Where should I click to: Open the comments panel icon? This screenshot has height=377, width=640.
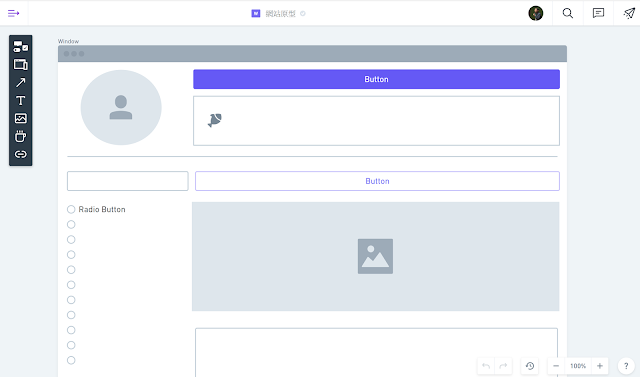click(x=598, y=13)
